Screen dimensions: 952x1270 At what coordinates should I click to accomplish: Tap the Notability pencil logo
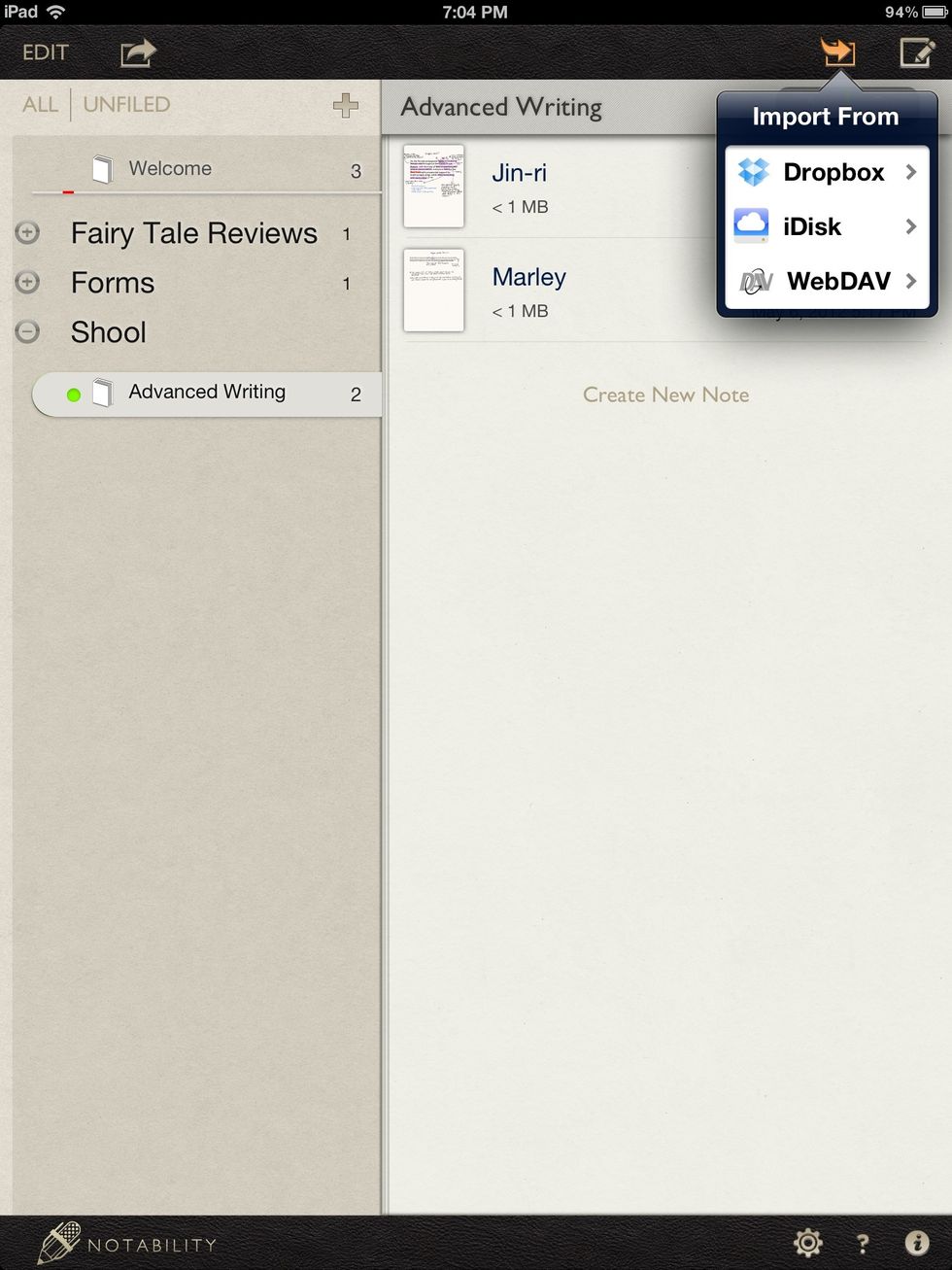click(58, 1243)
